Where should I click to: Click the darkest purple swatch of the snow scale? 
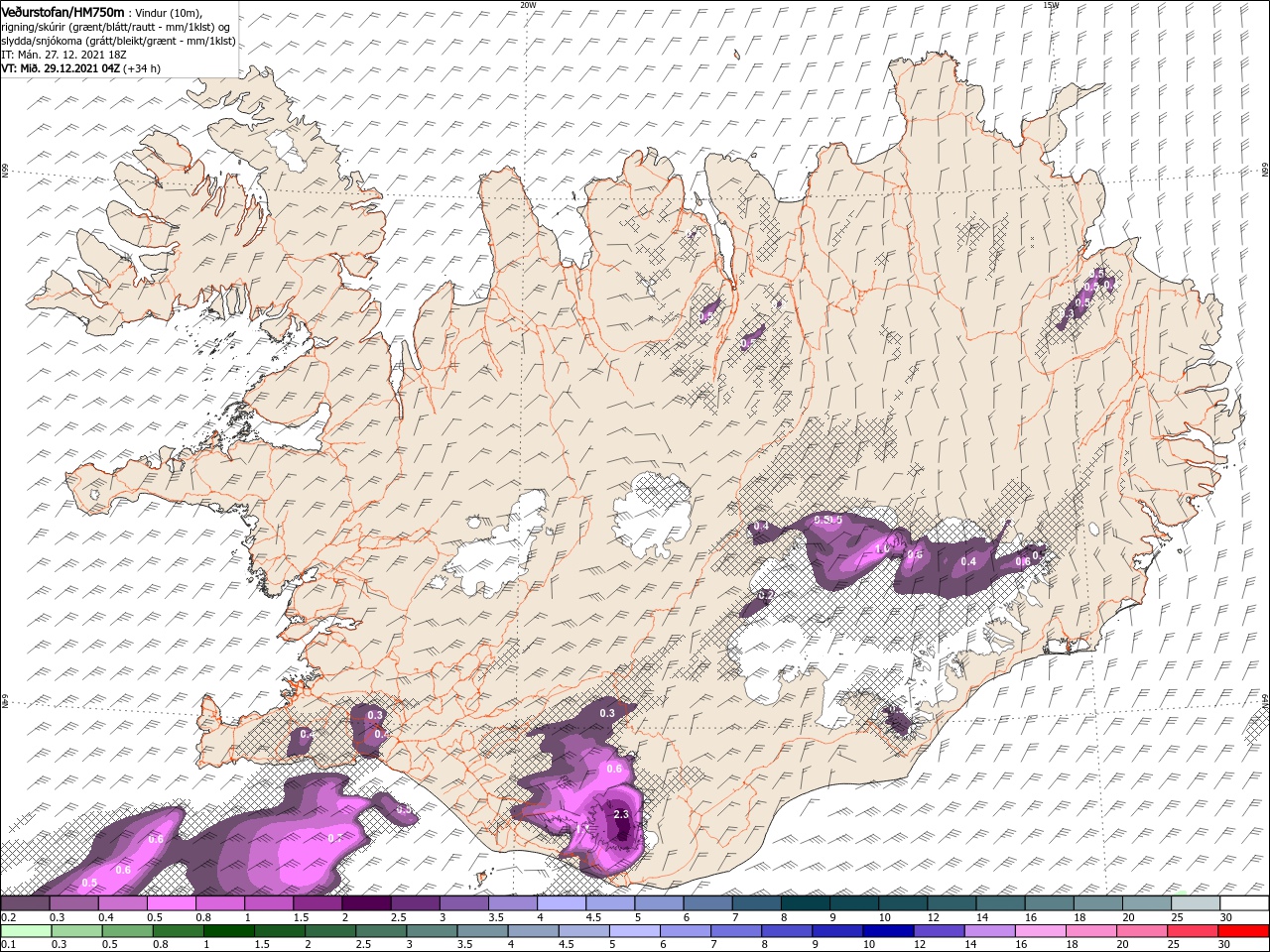[367, 903]
